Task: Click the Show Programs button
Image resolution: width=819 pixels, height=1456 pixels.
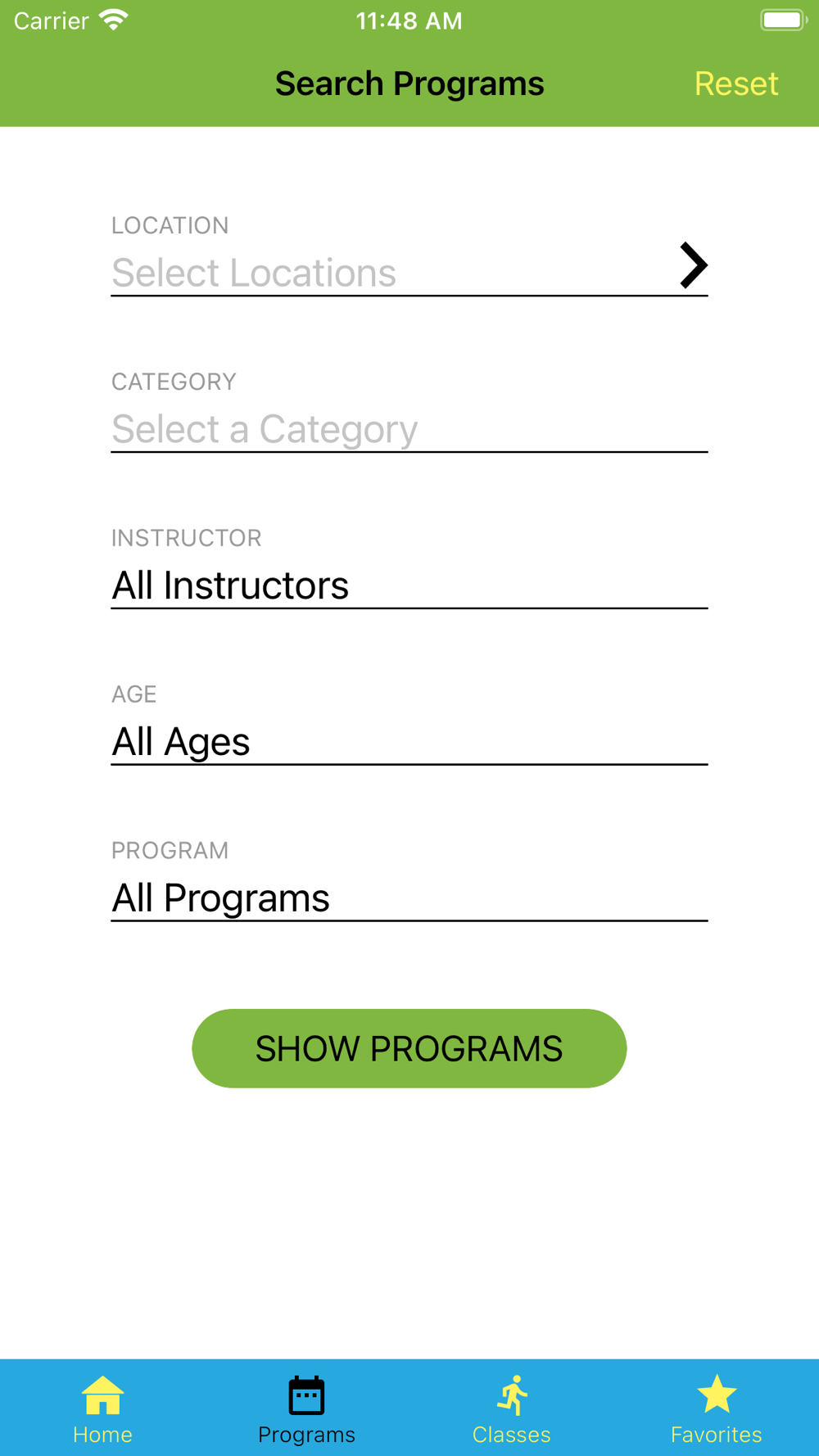Action: point(409,1048)
